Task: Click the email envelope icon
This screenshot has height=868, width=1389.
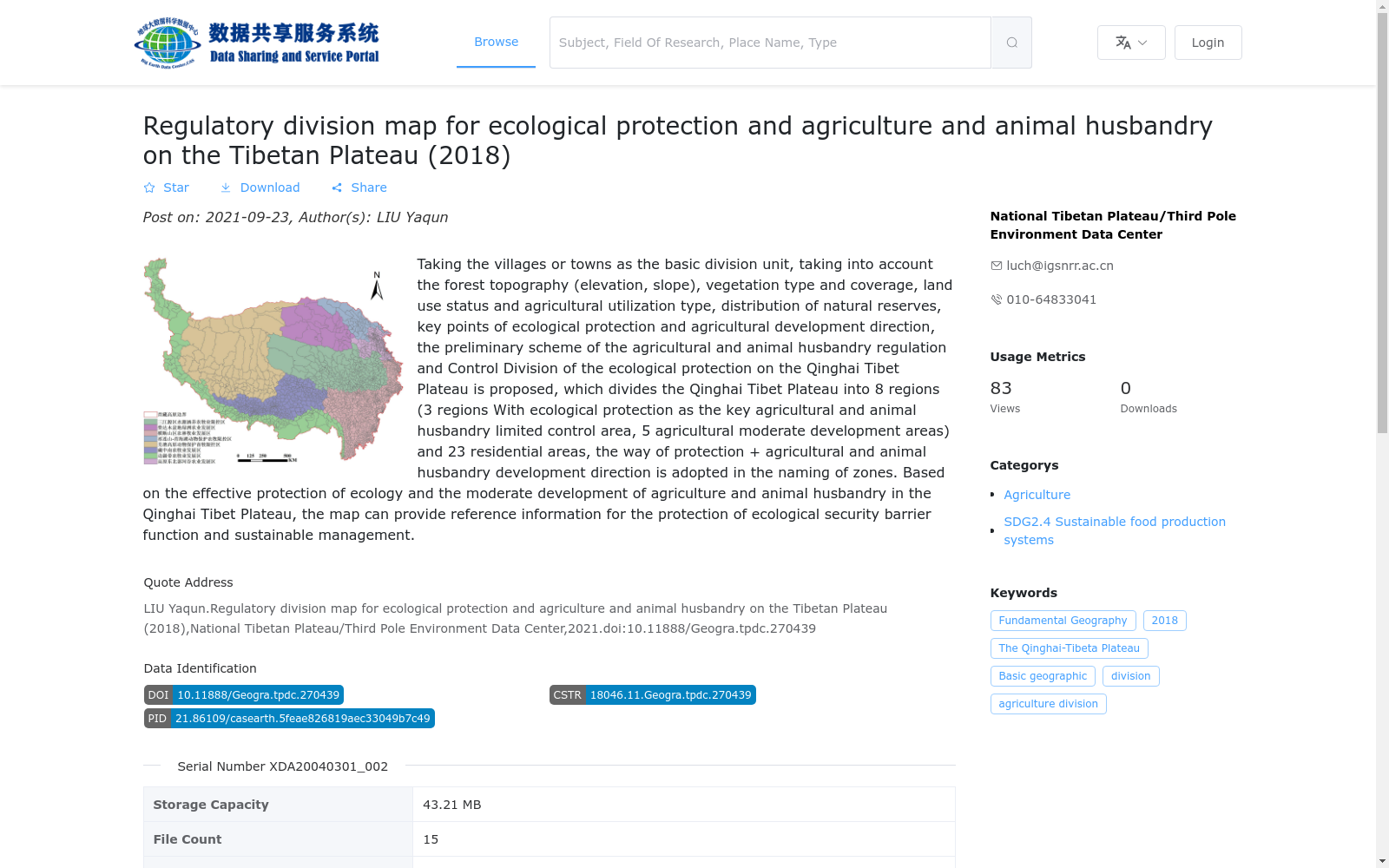Action: [x=996, y=266]
